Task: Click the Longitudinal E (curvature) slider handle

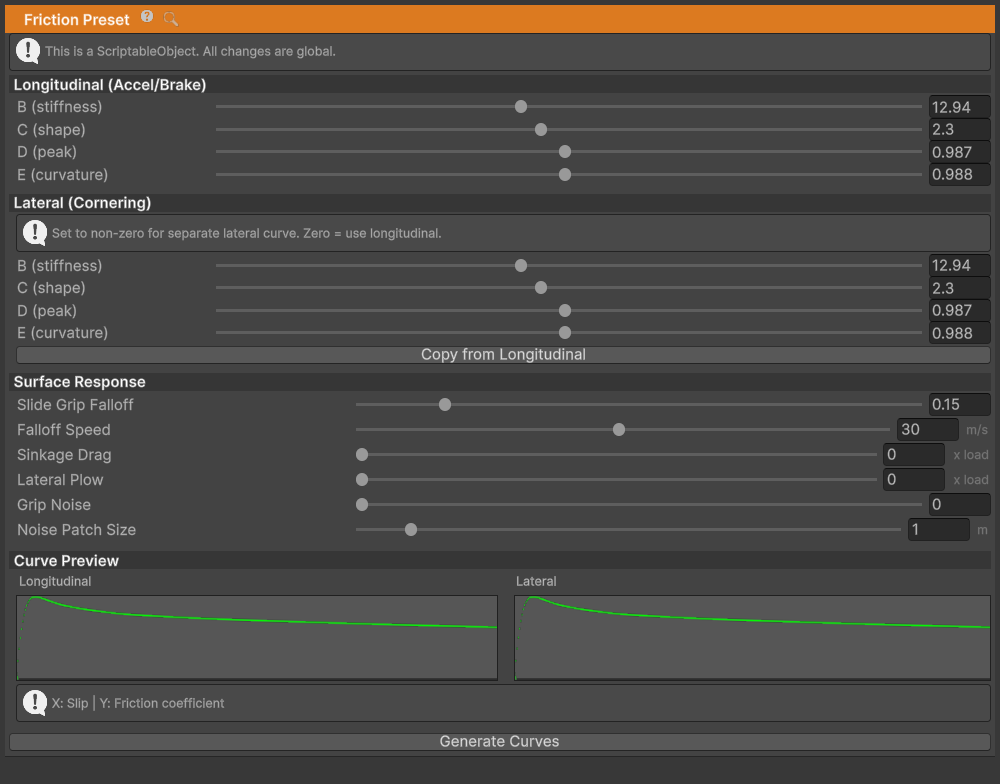Action: (x=565, y=174)
